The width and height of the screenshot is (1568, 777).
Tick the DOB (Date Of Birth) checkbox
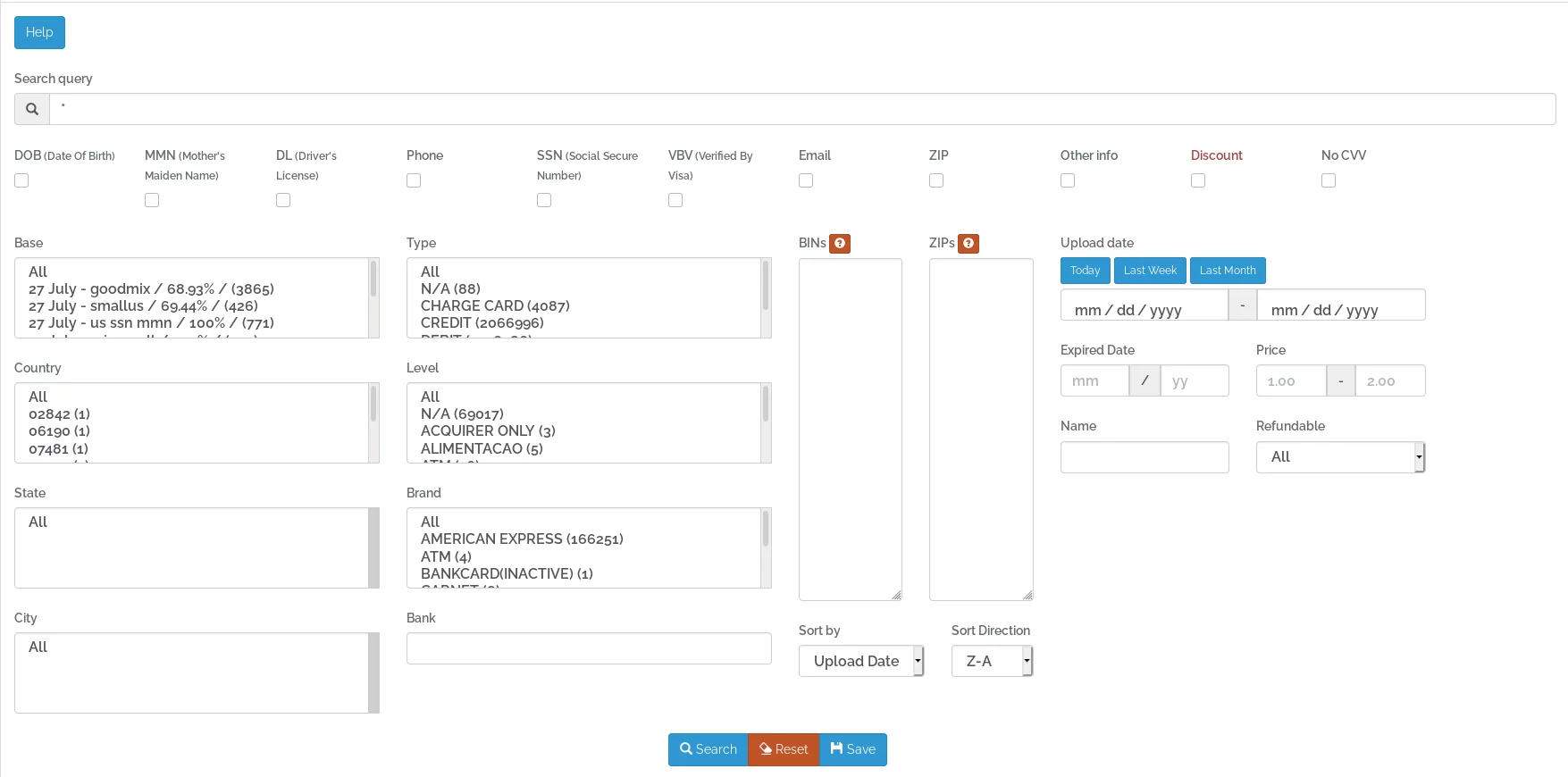(21, 180)
